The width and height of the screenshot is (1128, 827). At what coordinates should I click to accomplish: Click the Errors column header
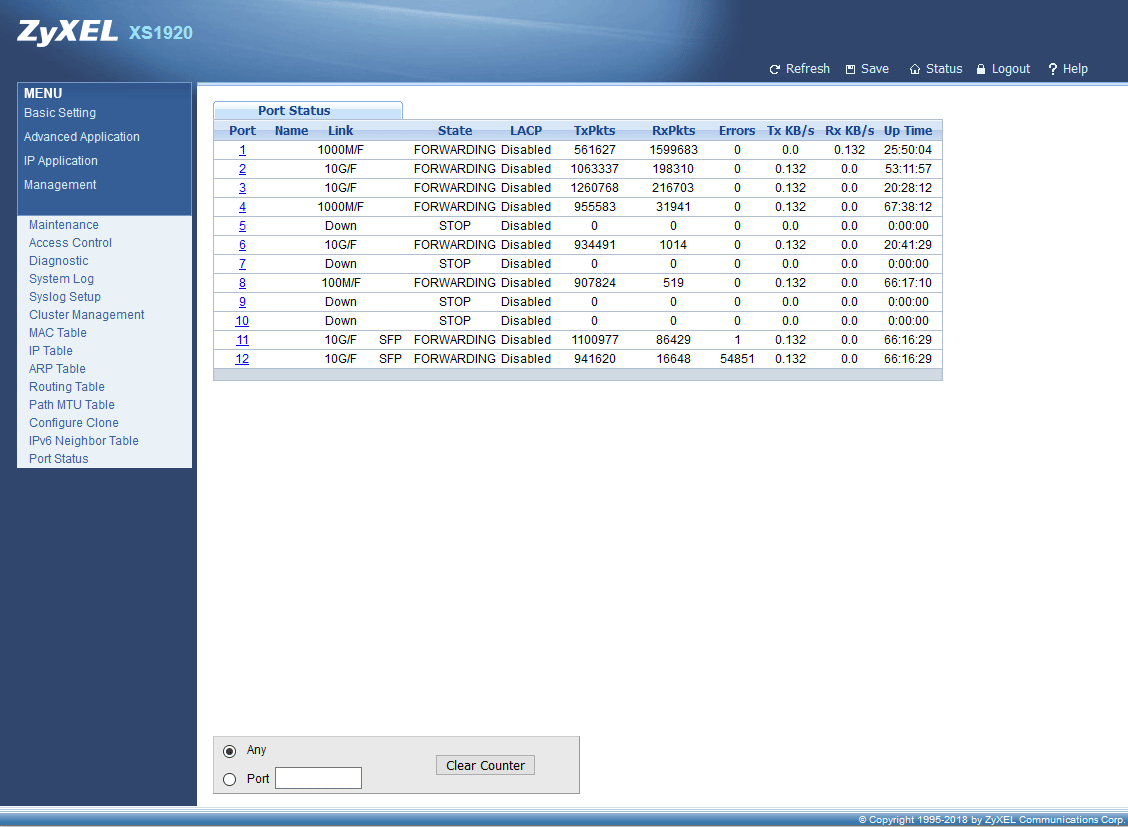[737, 131]
